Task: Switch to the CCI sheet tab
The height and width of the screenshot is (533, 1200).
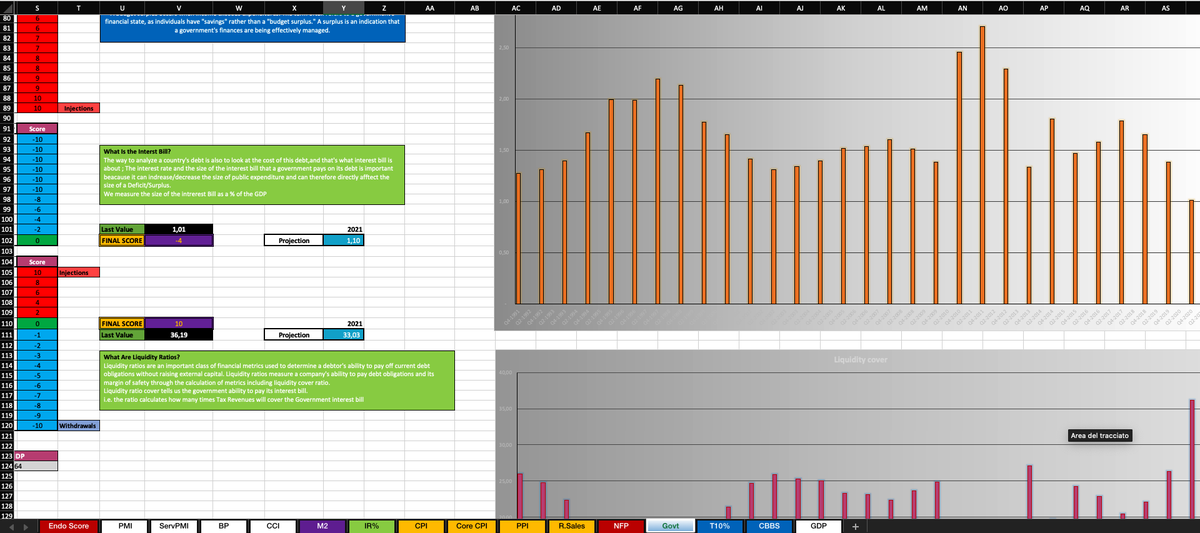Action: click(x=273, y=526)
